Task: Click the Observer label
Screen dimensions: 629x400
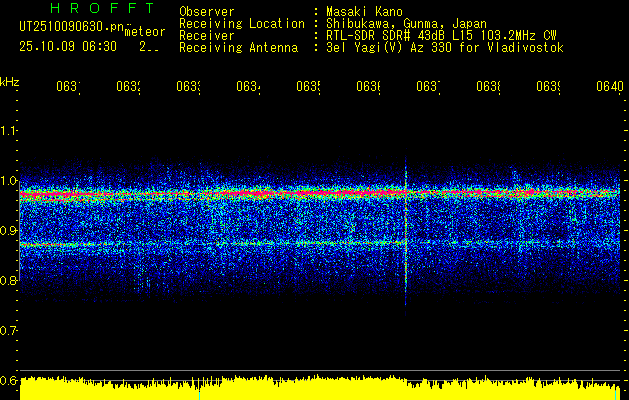Action: [x=207, y=12]
